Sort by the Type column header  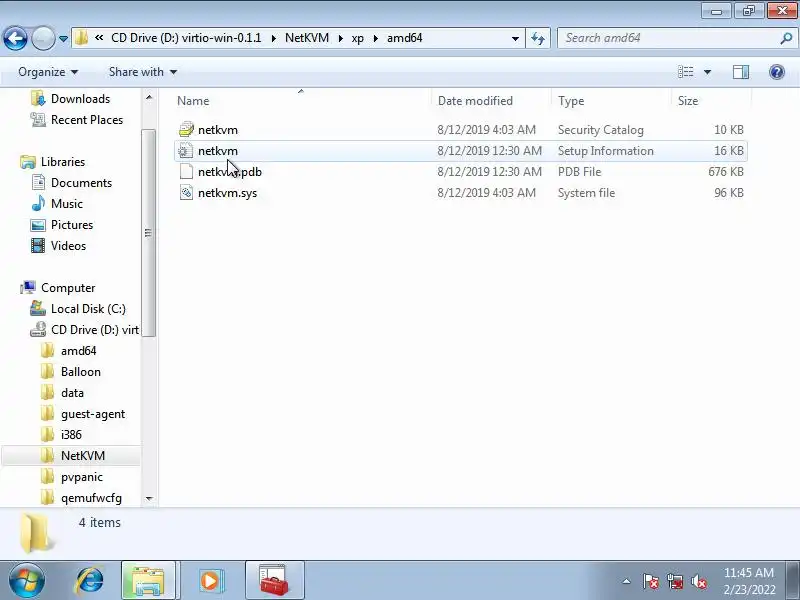571,101
